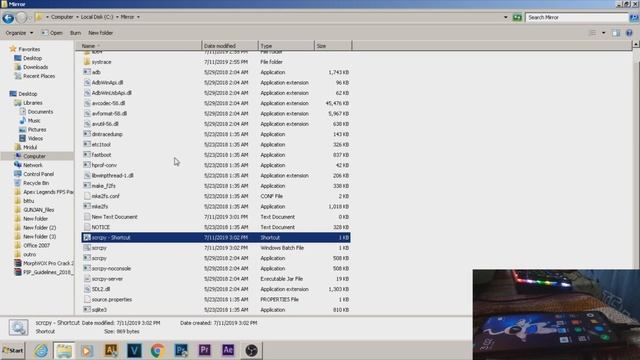Select the avcodec-56.dll file
The height and width of the screenshot is (360, 640).
108,103
